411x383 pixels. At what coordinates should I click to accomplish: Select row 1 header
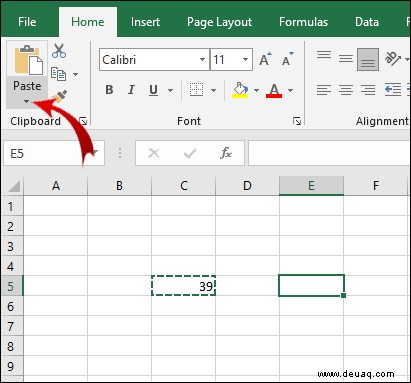(13, 206)
